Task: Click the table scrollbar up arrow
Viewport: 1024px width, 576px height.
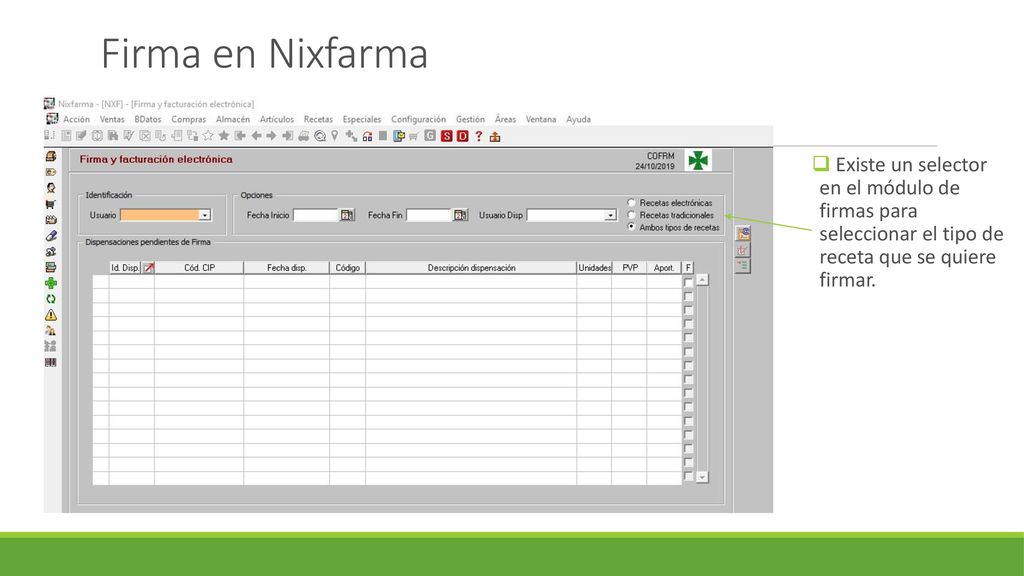Action: 702,280
